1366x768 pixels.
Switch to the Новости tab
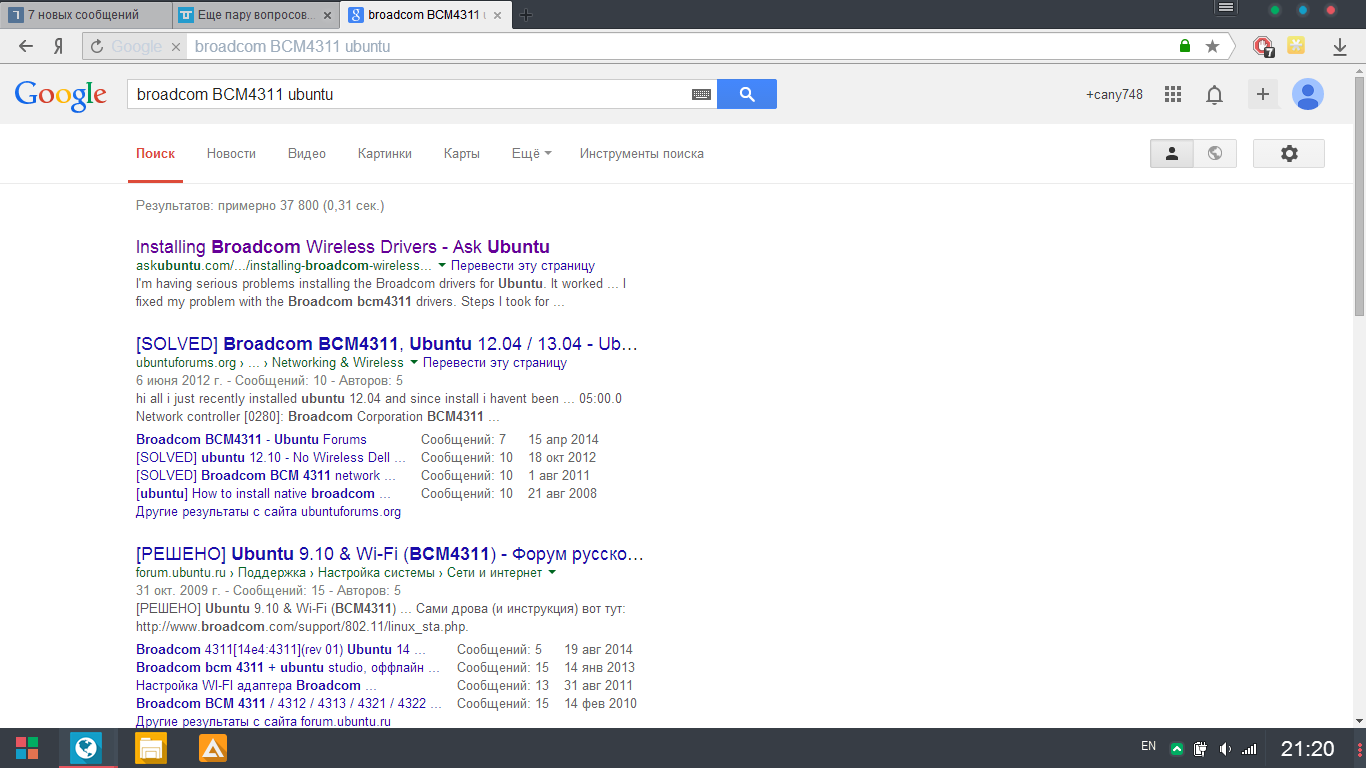[231, 154]
